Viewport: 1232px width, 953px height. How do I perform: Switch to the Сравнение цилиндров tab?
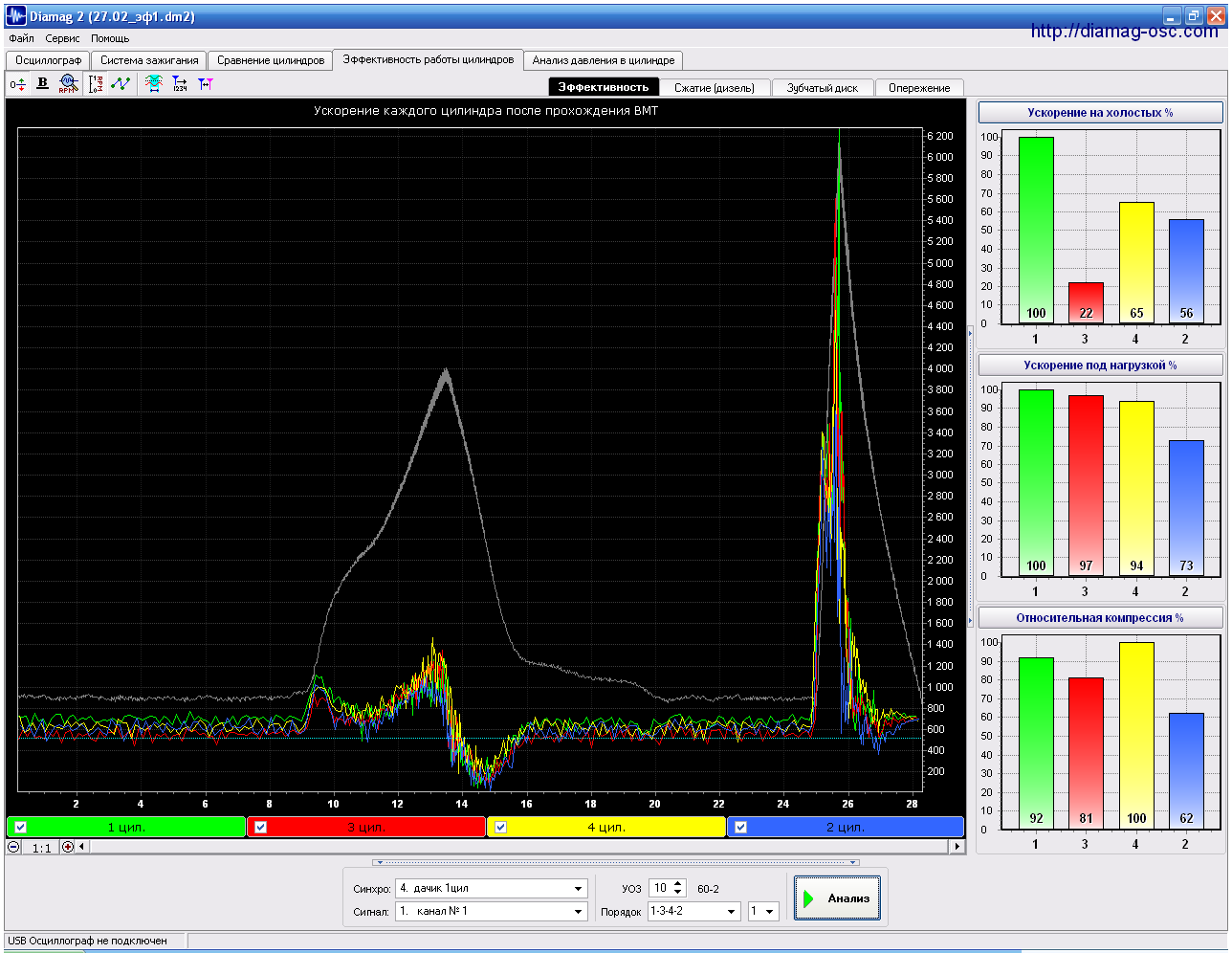[271, 60]
